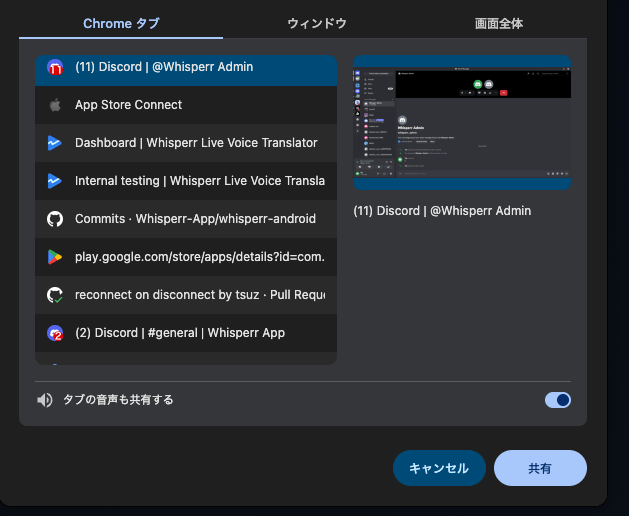Pick Dashboard | Whisperr Live Voice Translator
The image size is (629, 516).
coord(186,143)
